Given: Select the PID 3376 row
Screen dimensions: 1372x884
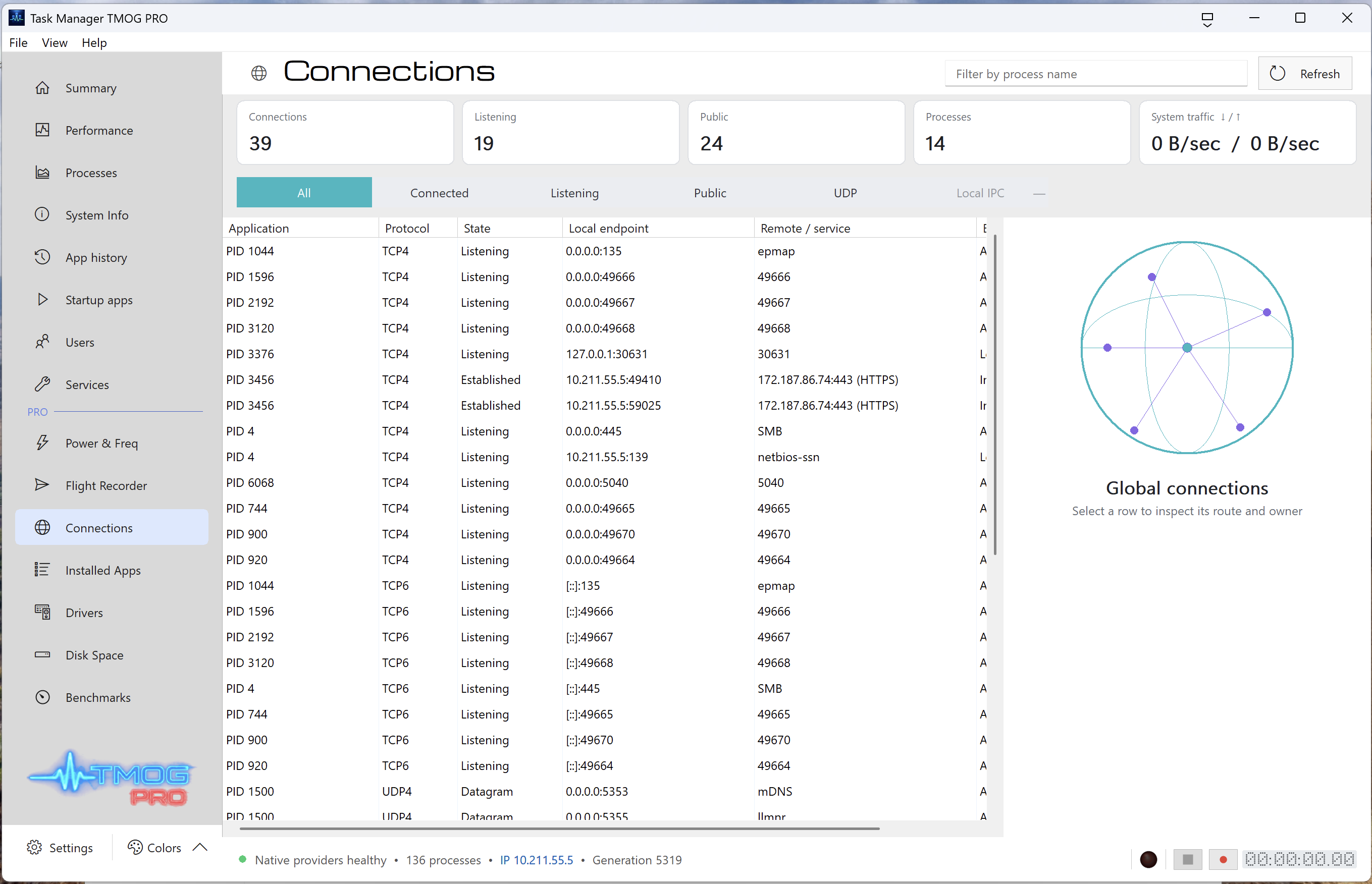Looking at the screenshot, I should [605, 354].
